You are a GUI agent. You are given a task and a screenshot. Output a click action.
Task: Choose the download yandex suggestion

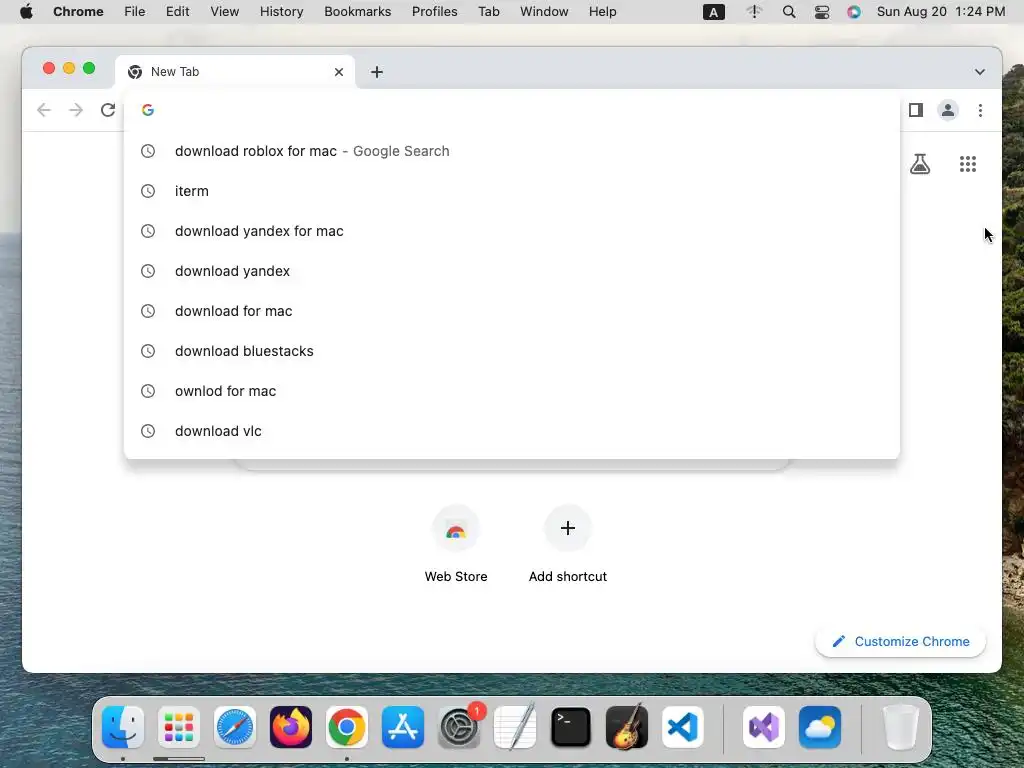[512, 271]
